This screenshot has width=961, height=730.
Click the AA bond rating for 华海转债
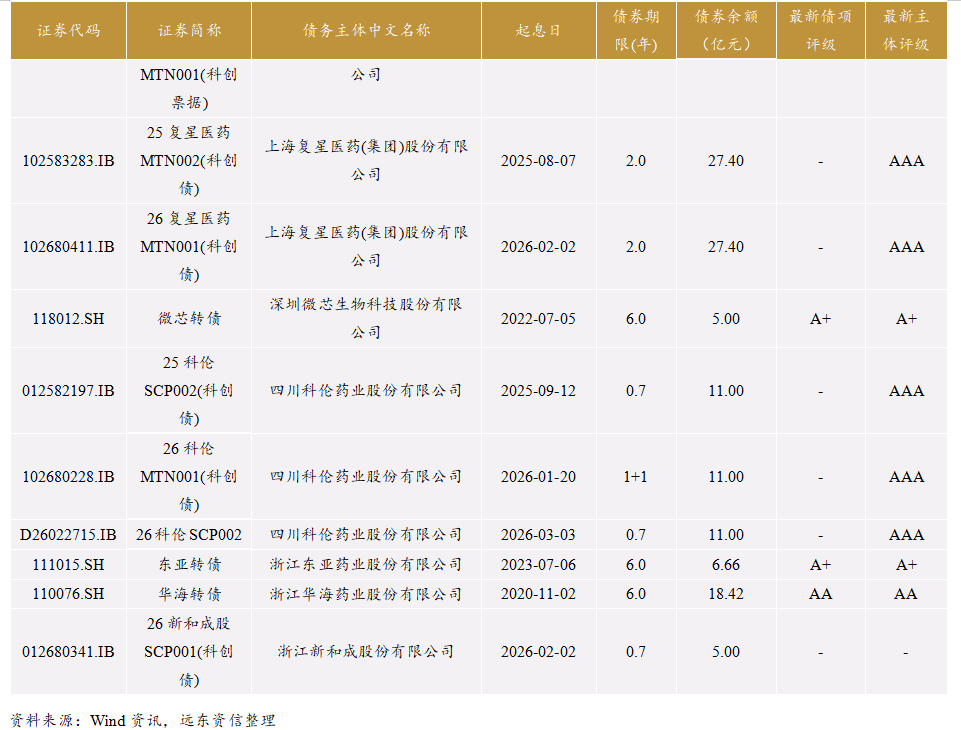821,594
